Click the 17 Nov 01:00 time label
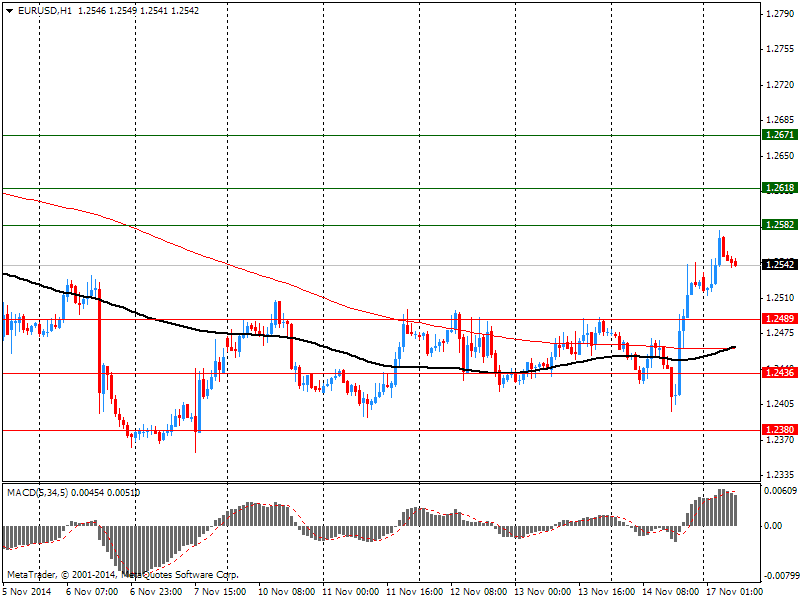The width and height of the screenshot is (800, 600). point(735,592)
